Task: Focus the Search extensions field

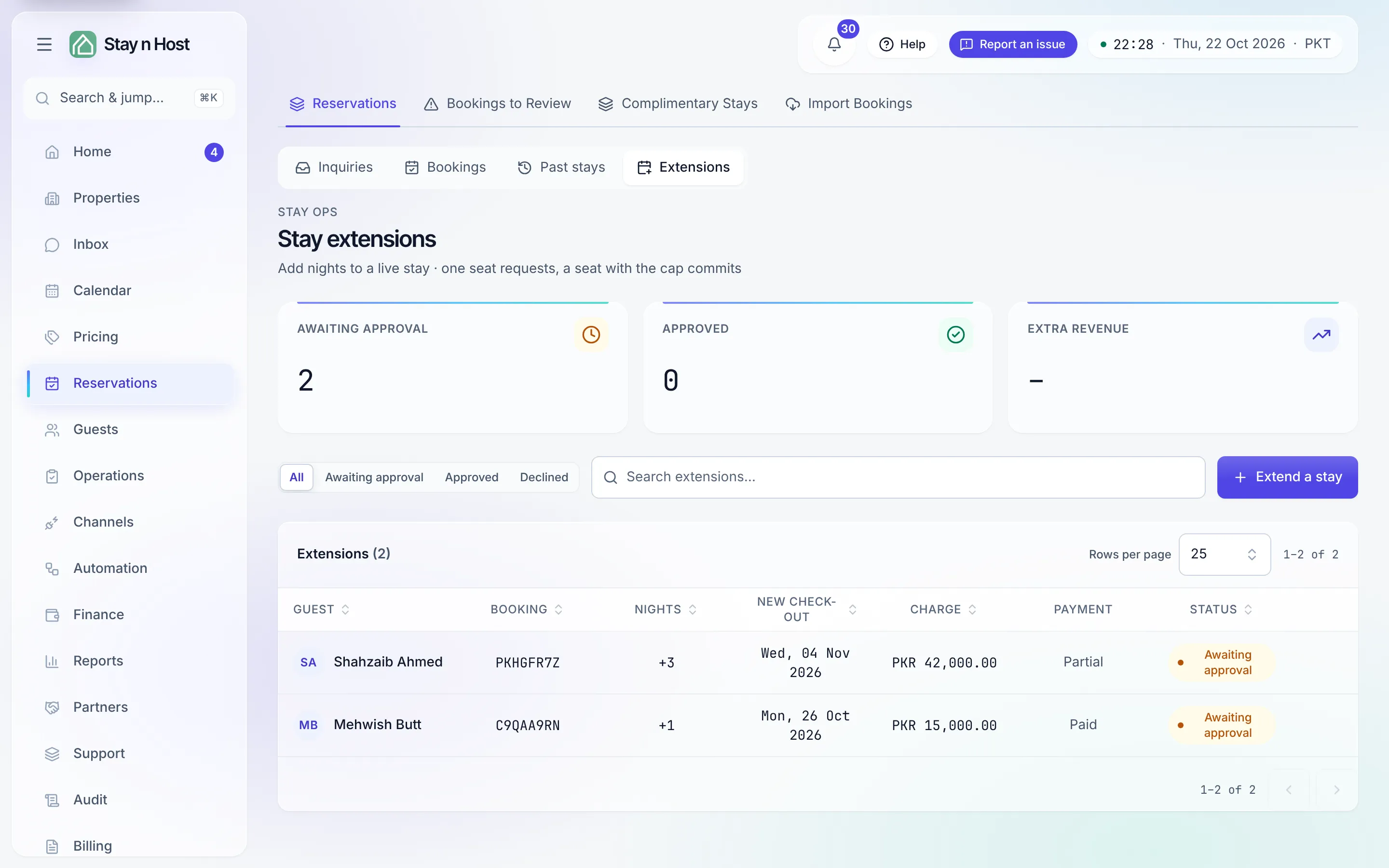Action: point(898,477)
